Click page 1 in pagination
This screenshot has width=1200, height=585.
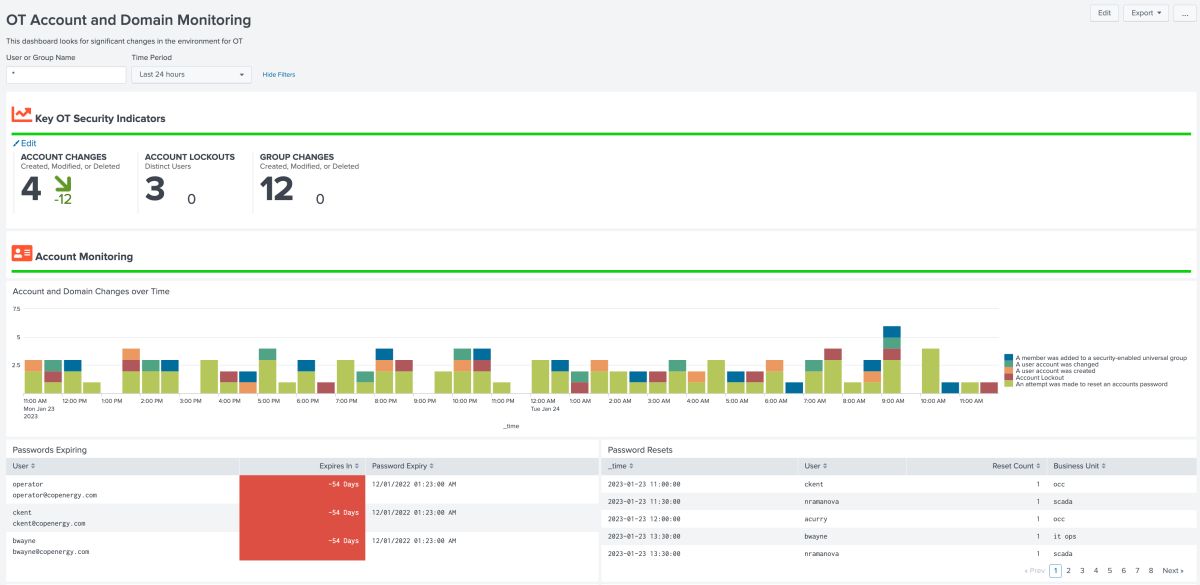pos(1055,570)
